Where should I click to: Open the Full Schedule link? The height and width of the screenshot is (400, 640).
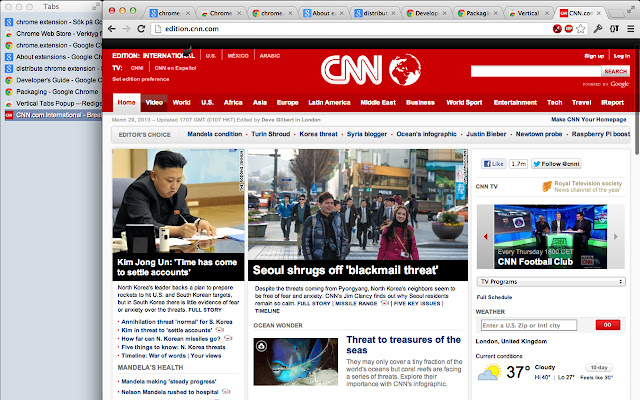[494, 297]
